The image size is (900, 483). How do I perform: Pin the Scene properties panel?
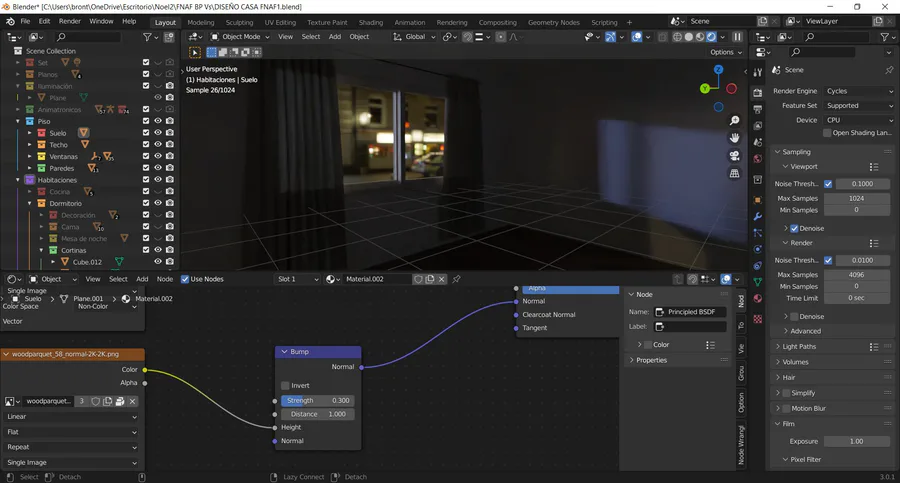pos(889,70)
